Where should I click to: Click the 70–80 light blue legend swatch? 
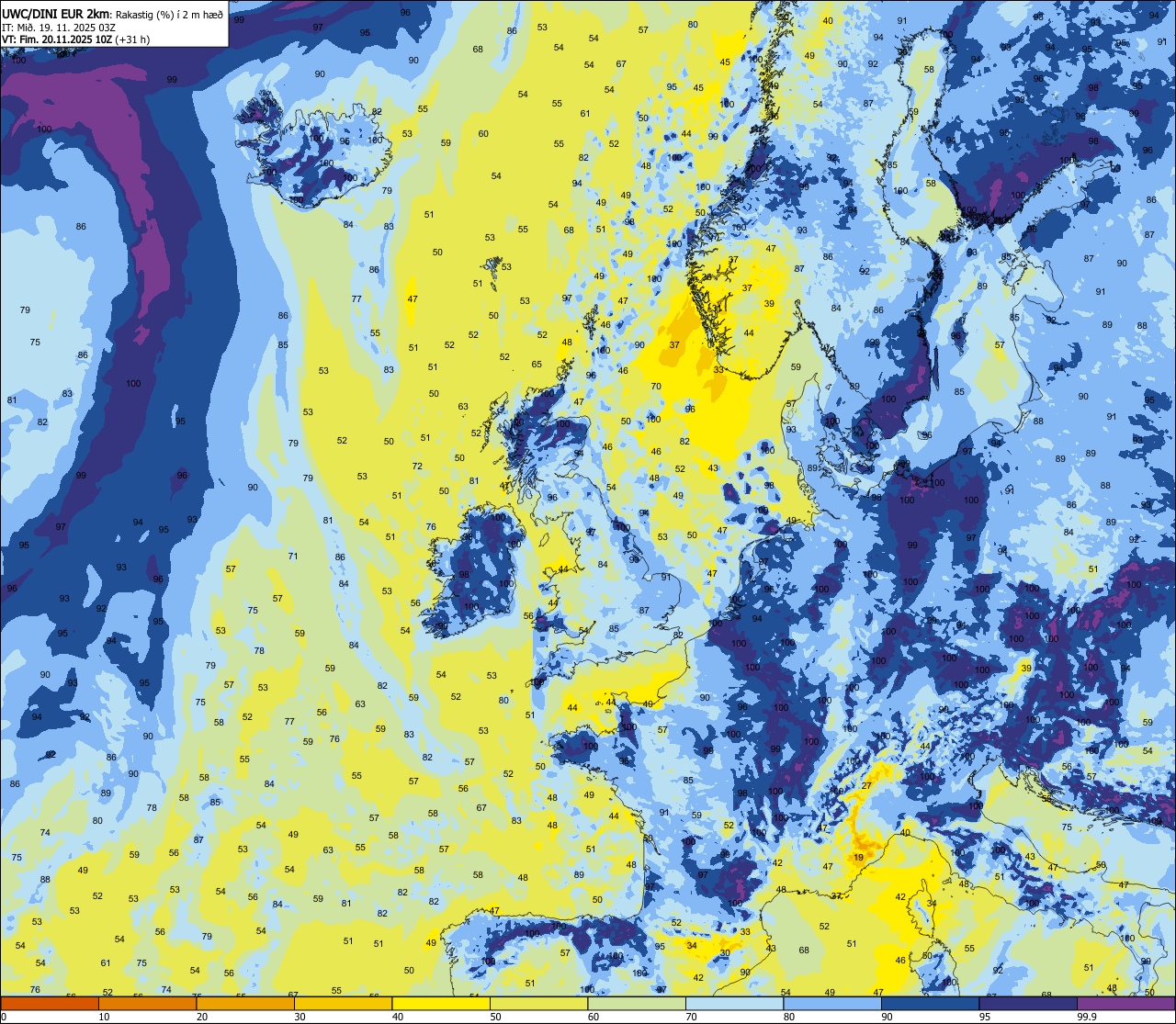[x=734, y=1003]
